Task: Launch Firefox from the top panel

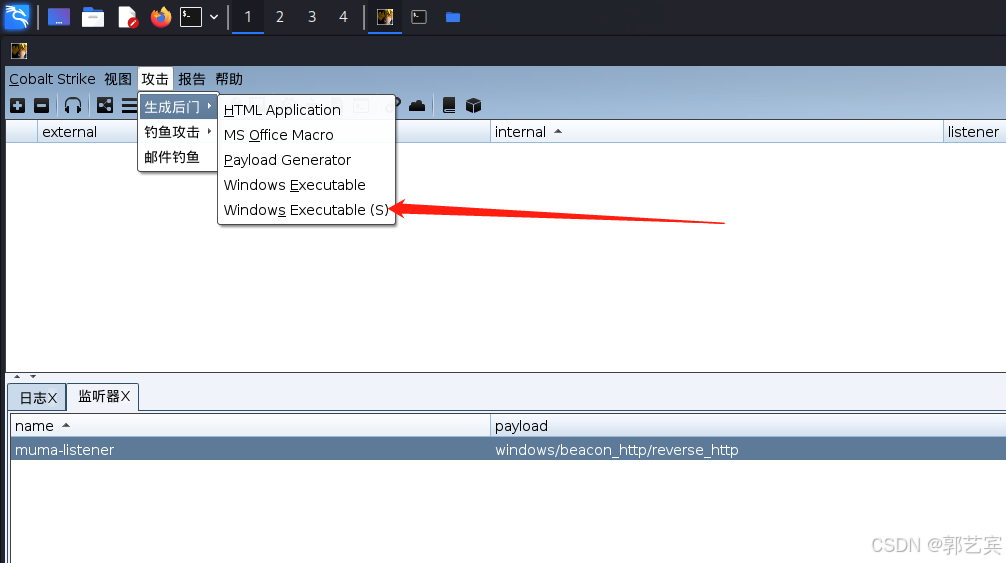Action: (161, 17)
